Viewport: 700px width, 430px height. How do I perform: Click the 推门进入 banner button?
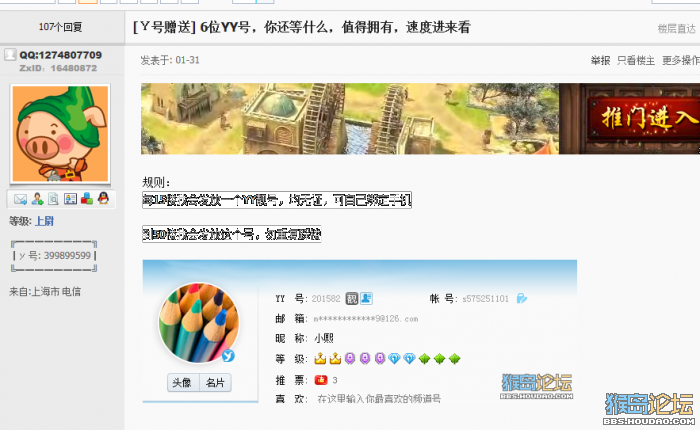(x=646, y=119)
